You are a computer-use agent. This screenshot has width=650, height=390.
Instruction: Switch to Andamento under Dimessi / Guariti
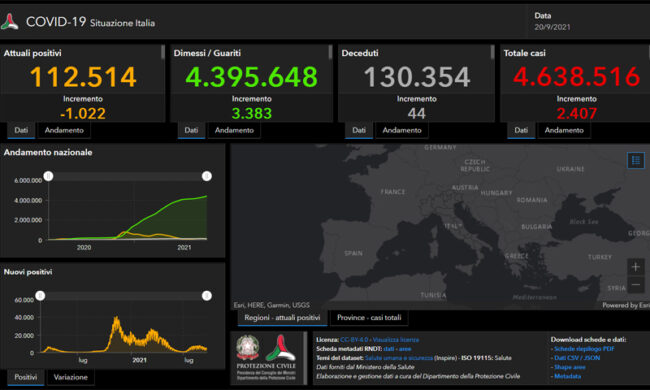[234, 130]
